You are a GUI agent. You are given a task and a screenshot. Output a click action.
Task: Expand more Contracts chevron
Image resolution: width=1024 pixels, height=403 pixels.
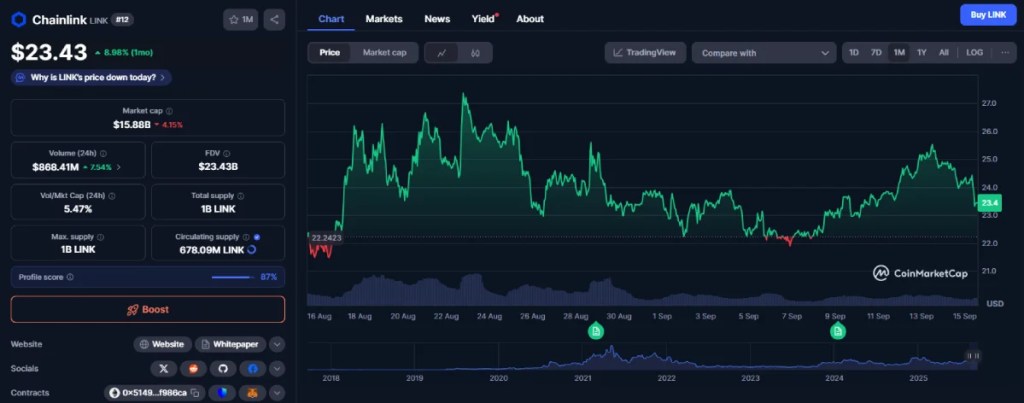coord(277,393)
